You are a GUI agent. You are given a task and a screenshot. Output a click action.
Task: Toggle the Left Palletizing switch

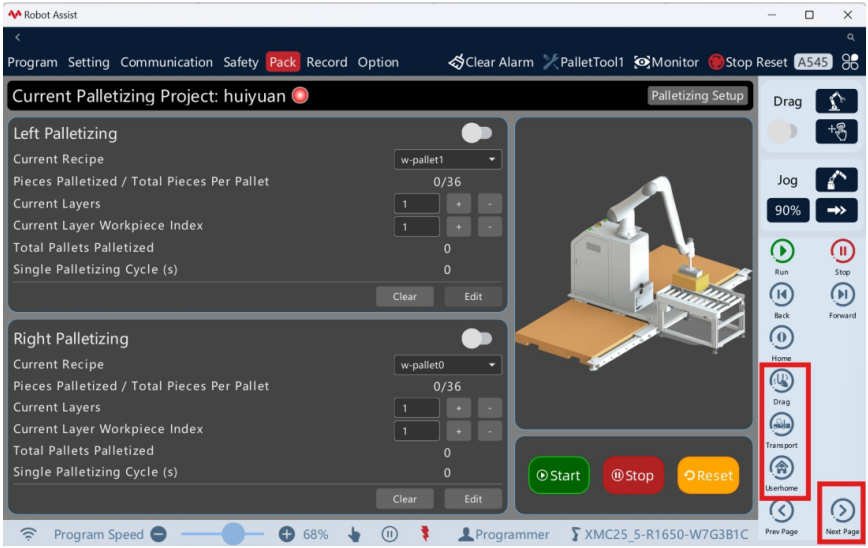pyautogui.click(x=477, y=133)
